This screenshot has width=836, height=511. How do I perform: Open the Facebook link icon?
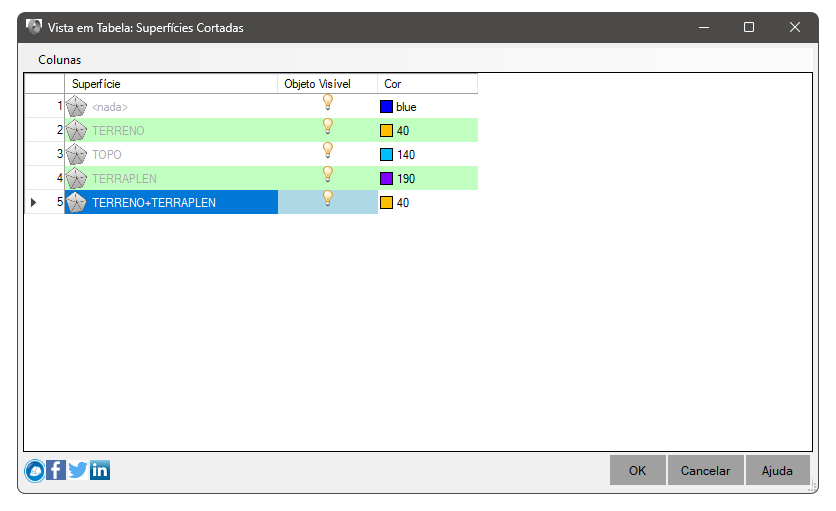(x=56, y=470)
